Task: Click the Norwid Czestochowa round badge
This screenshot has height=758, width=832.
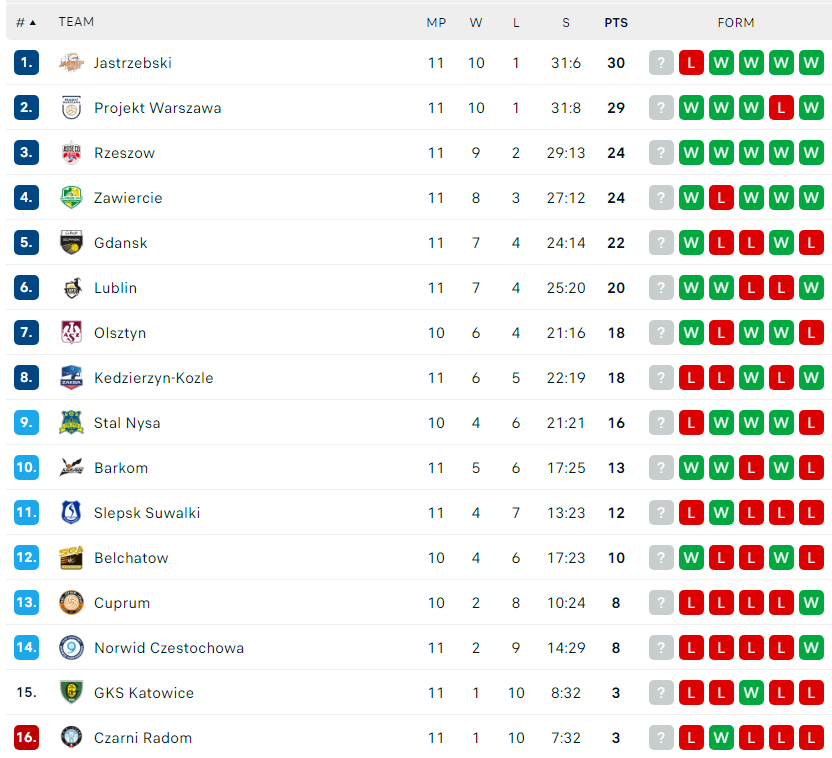Action: pyautogui.click(x=71, y=648)
